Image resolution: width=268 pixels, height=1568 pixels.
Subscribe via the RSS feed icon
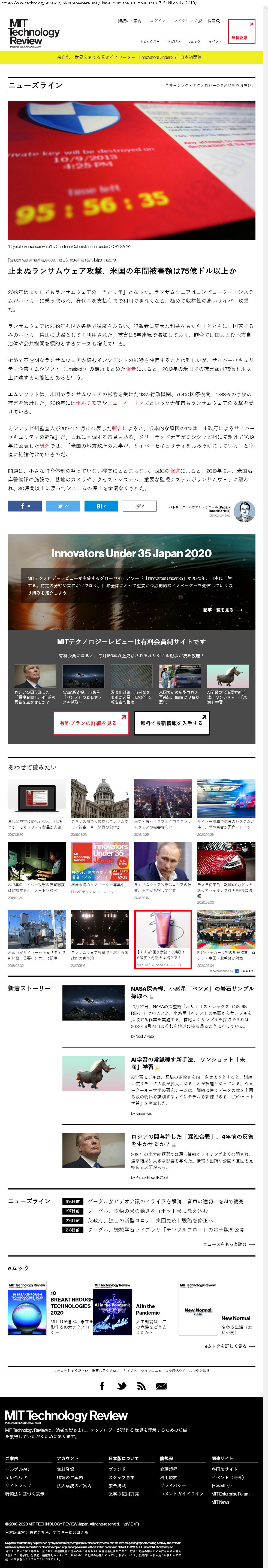[x=141, y=1386]
